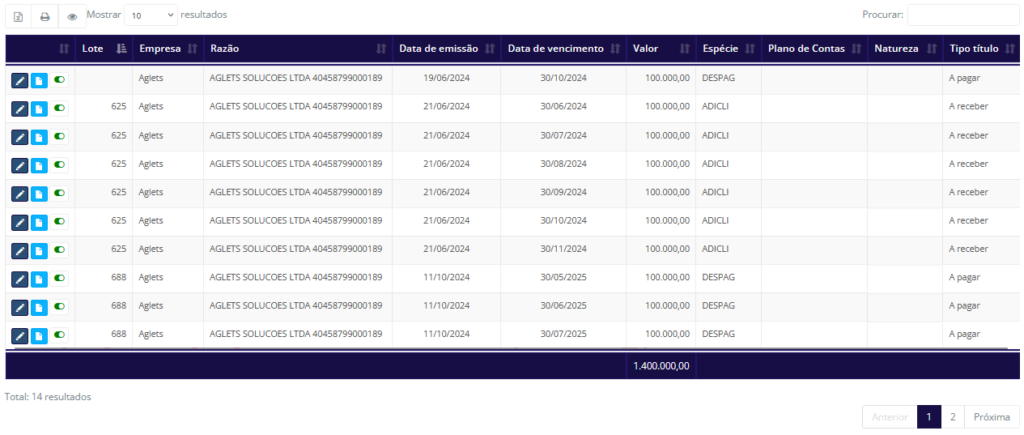Click the due date 30/05/2025 cell
The width and height of the screenshot is (1024, 435).
pos(564,277)
